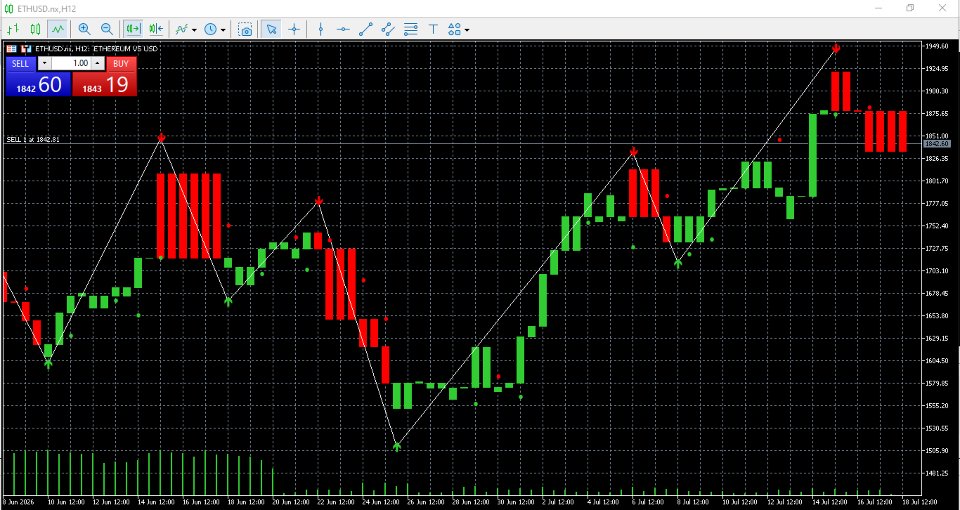Click price scale value 1801.70
960x510 pixels.
(x=937, y=181)
